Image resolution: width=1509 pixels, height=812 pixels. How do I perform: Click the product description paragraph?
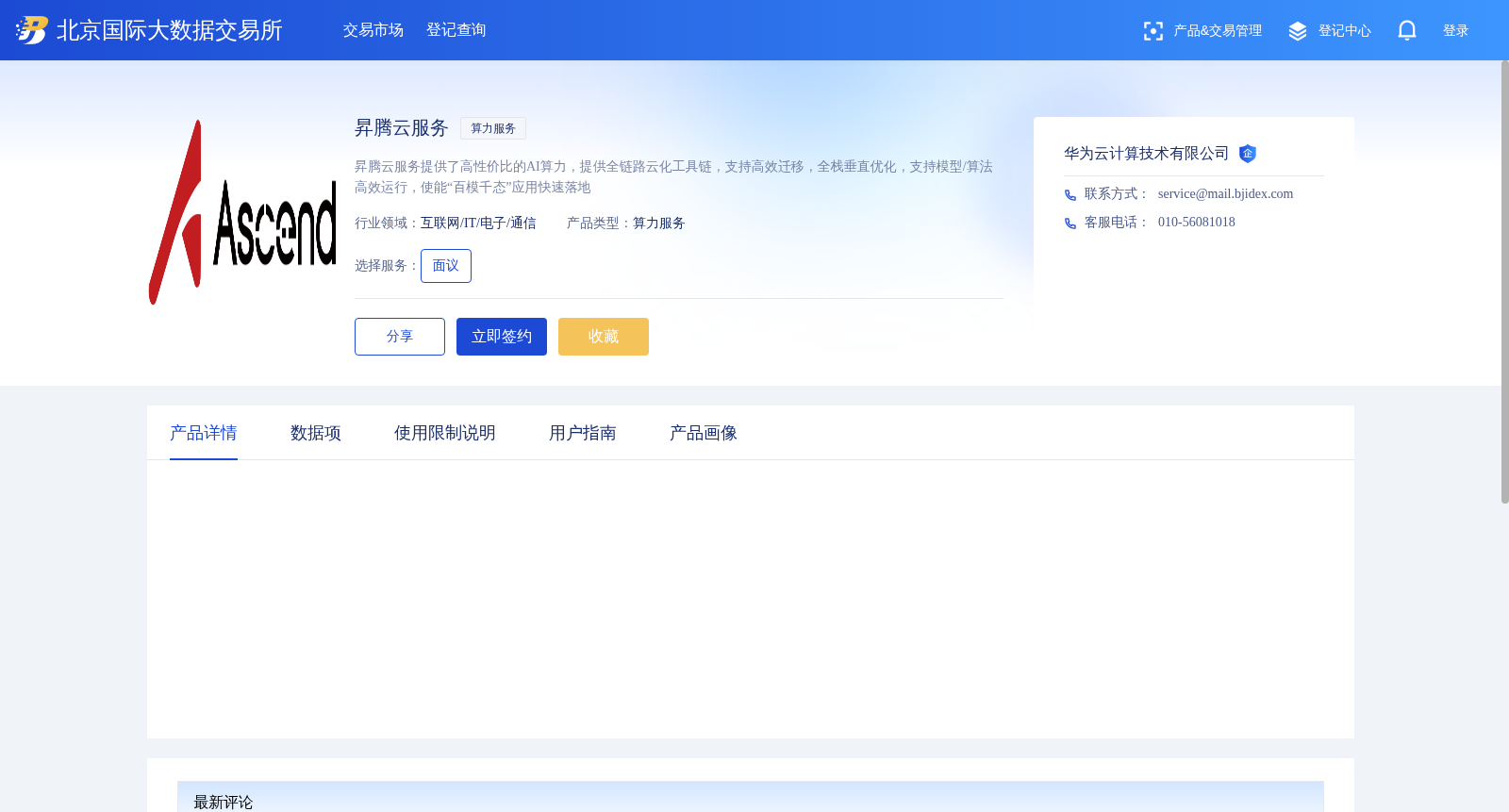pyautogui.click(x=673, y=177)
